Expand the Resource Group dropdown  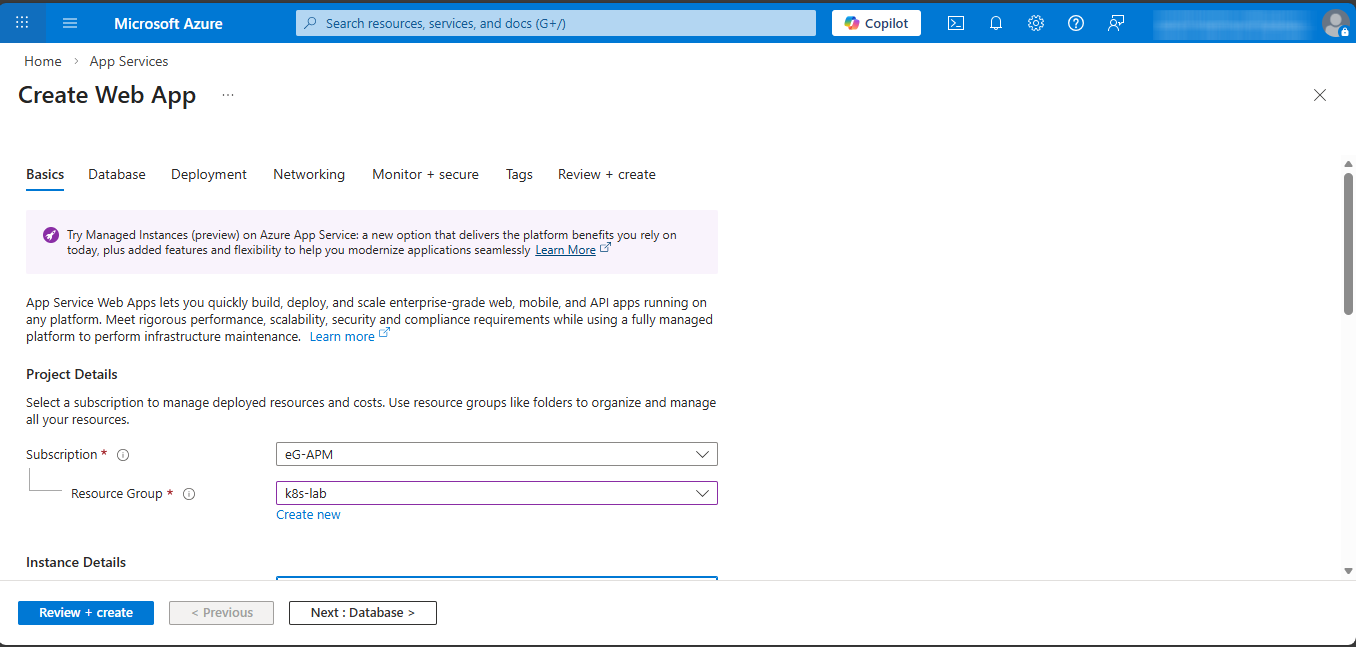(x=497, y=493)
